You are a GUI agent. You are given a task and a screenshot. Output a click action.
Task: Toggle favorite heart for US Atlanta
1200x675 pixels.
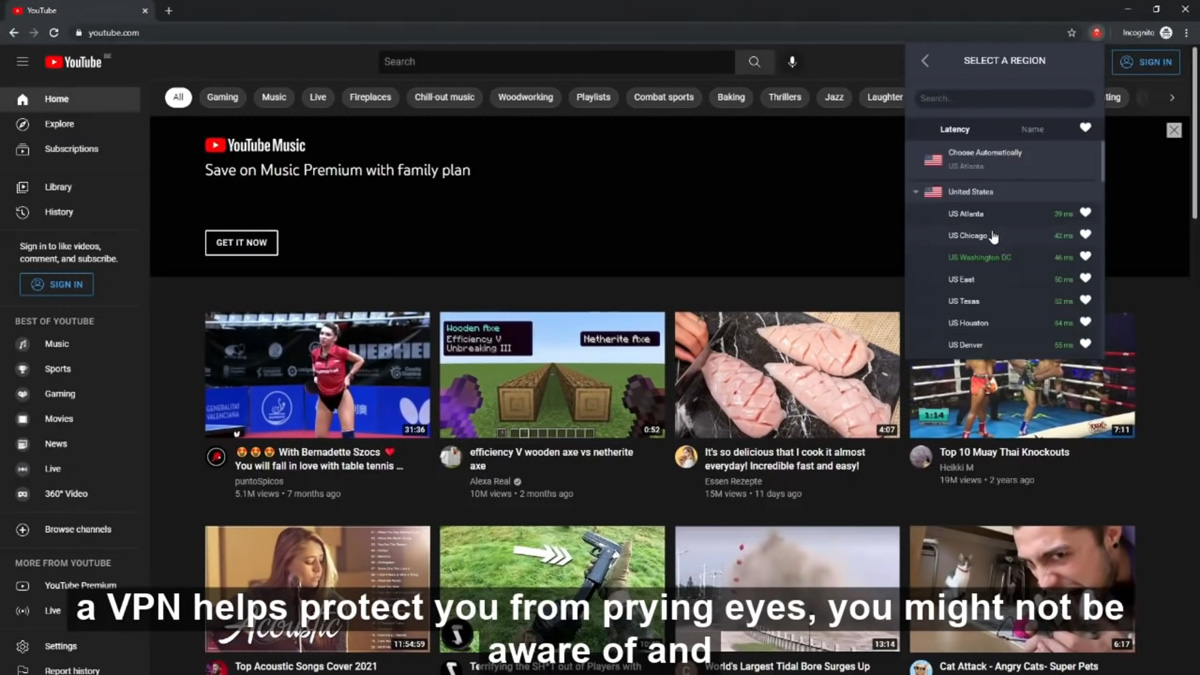click(x=1085, y=213)
